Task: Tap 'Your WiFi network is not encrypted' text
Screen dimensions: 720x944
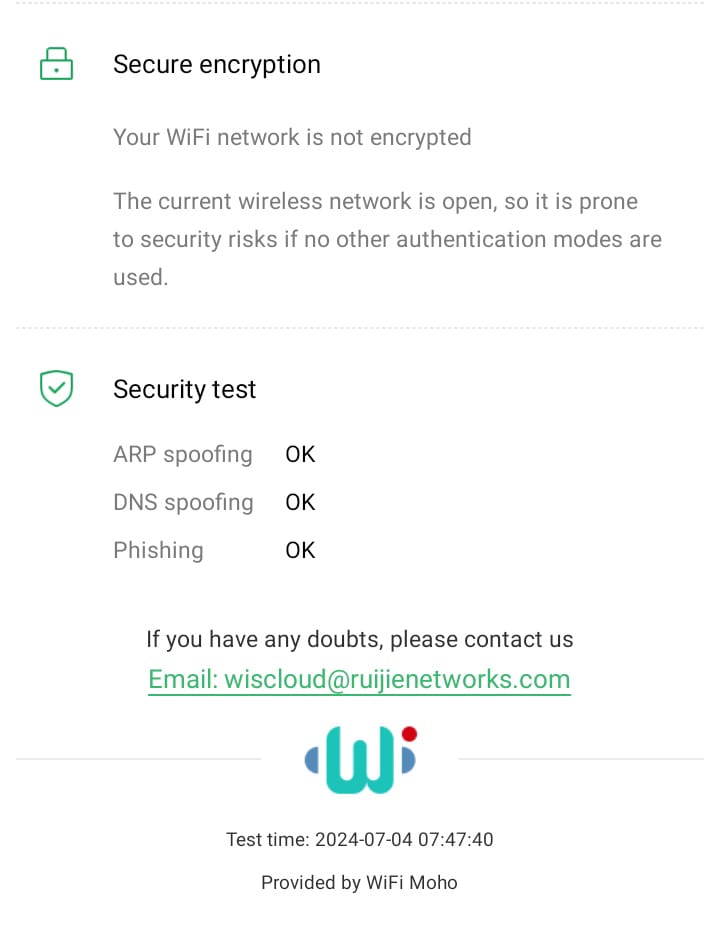Action: [x=292, y=137]
